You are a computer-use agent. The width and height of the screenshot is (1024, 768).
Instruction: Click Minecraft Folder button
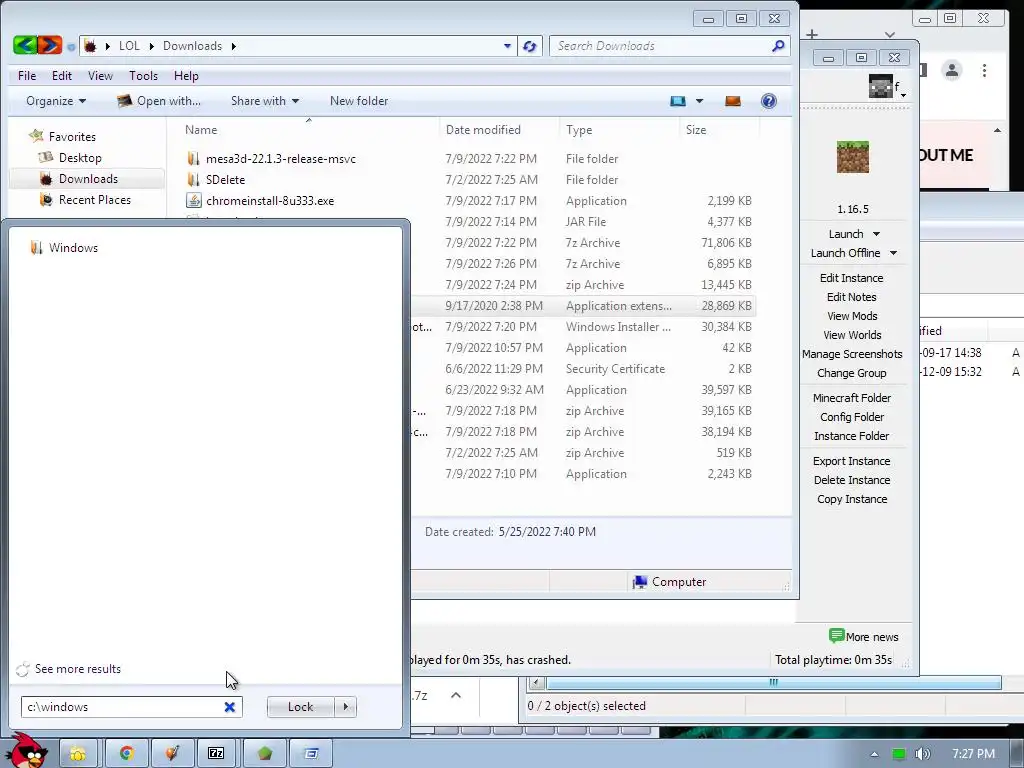pos(852,398)
